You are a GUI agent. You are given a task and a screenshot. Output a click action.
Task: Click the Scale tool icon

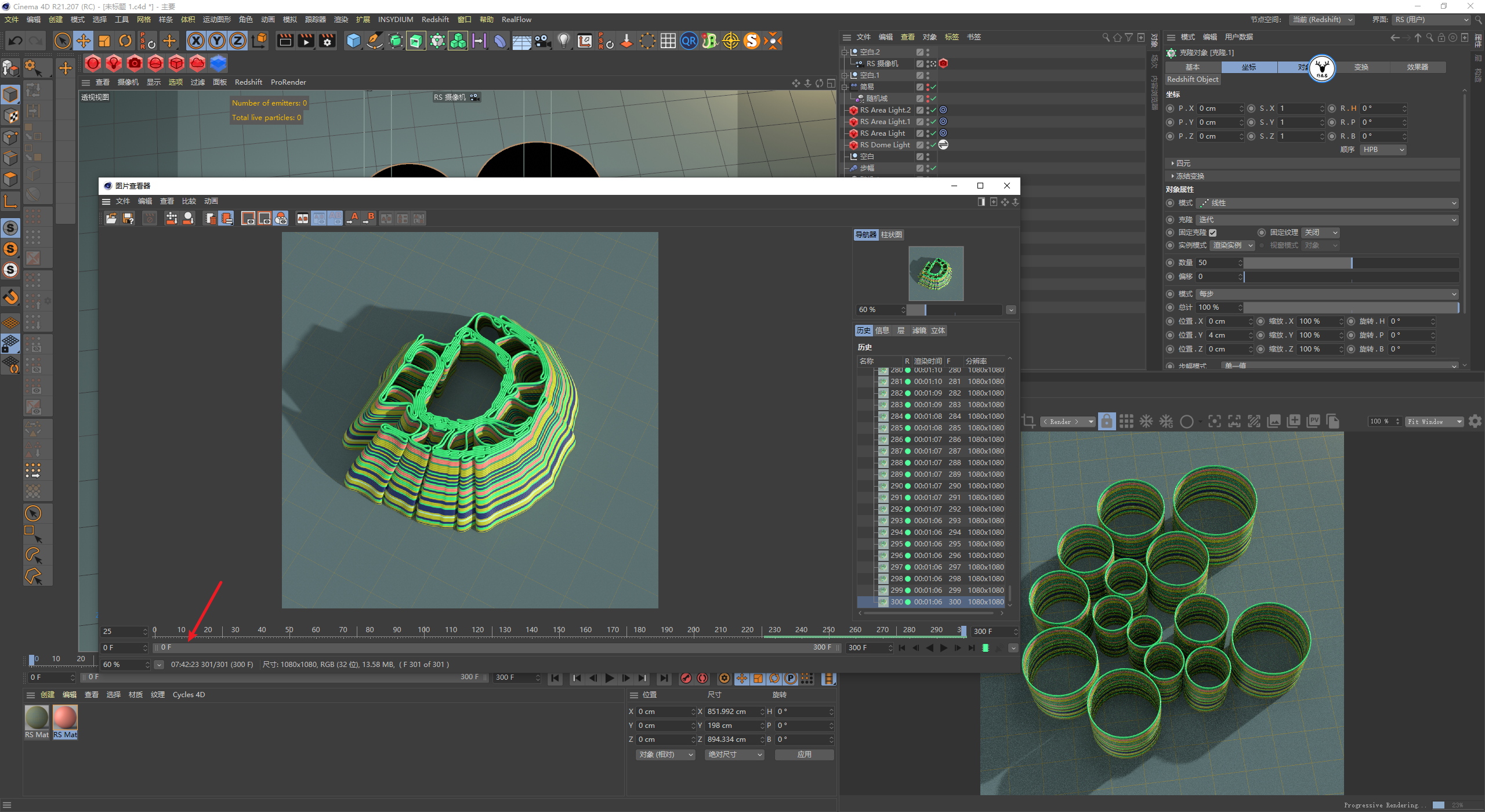click(x=104, y=41)
